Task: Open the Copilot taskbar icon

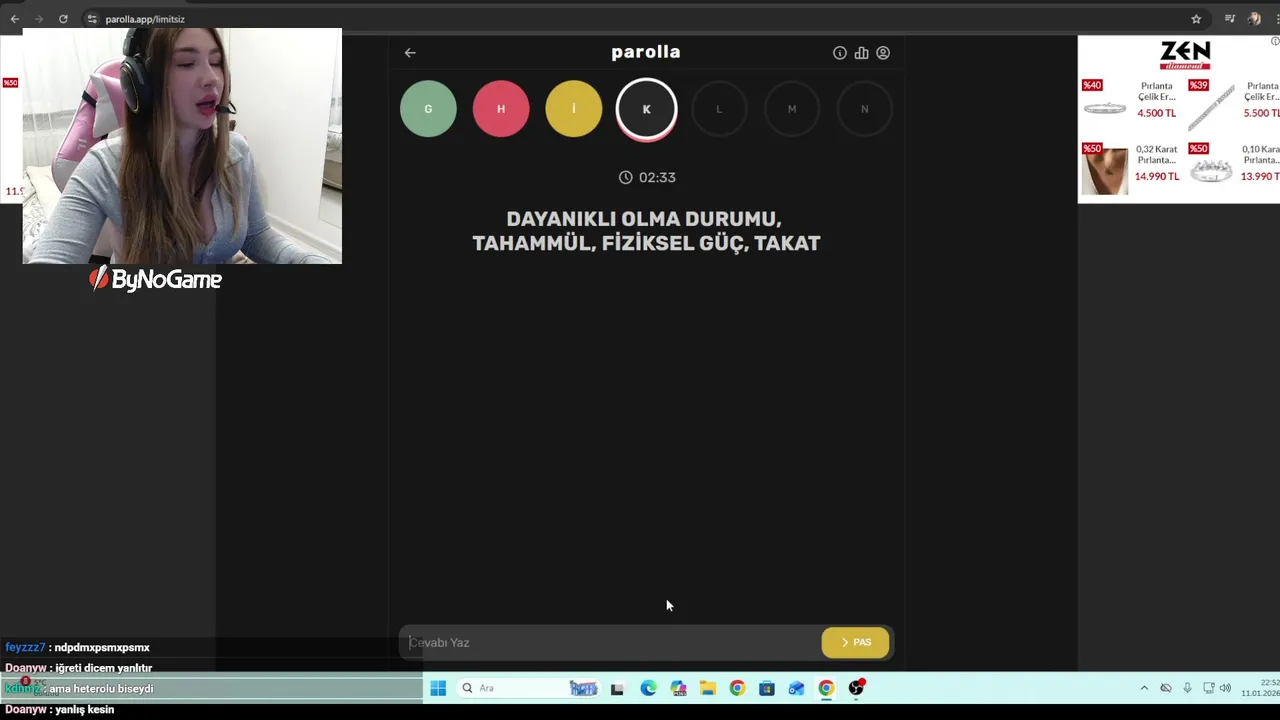Action: point(679,688)
